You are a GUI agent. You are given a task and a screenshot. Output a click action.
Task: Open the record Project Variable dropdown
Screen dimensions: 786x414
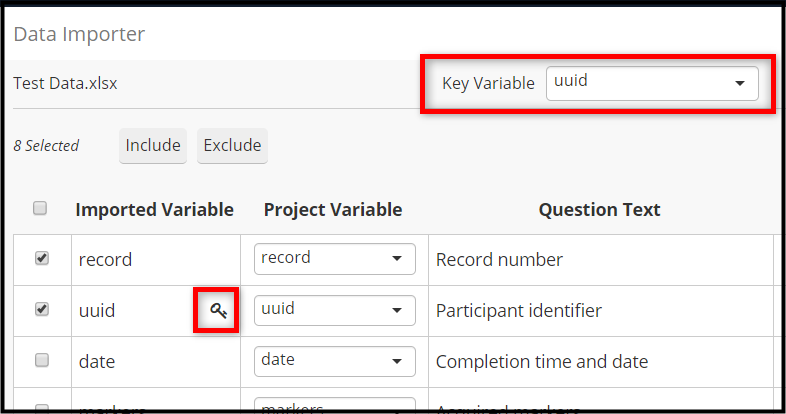click(334, 259)
